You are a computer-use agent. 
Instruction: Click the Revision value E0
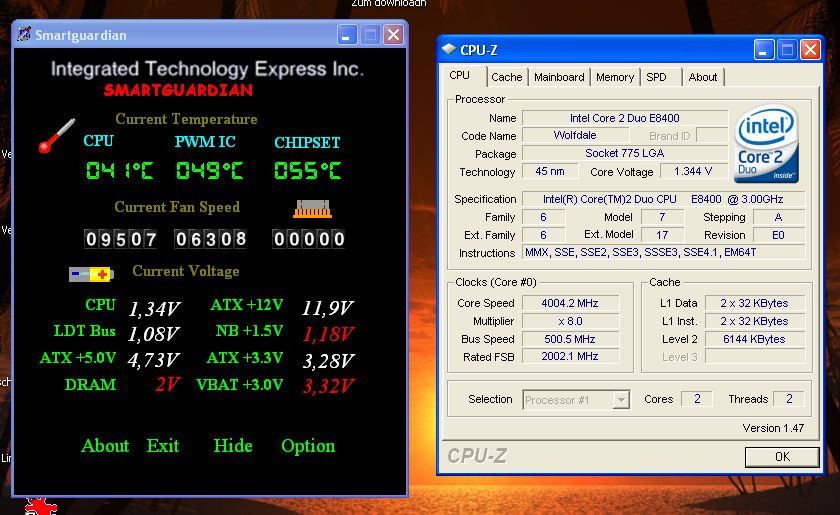(778, 235)
